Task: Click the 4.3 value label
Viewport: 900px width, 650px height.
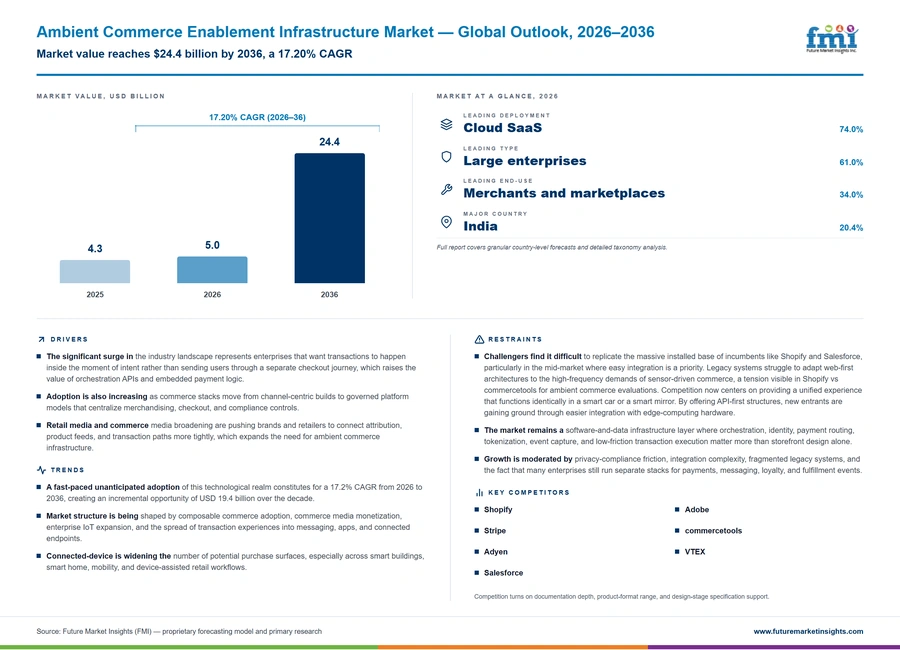Action: pos(95,249)
